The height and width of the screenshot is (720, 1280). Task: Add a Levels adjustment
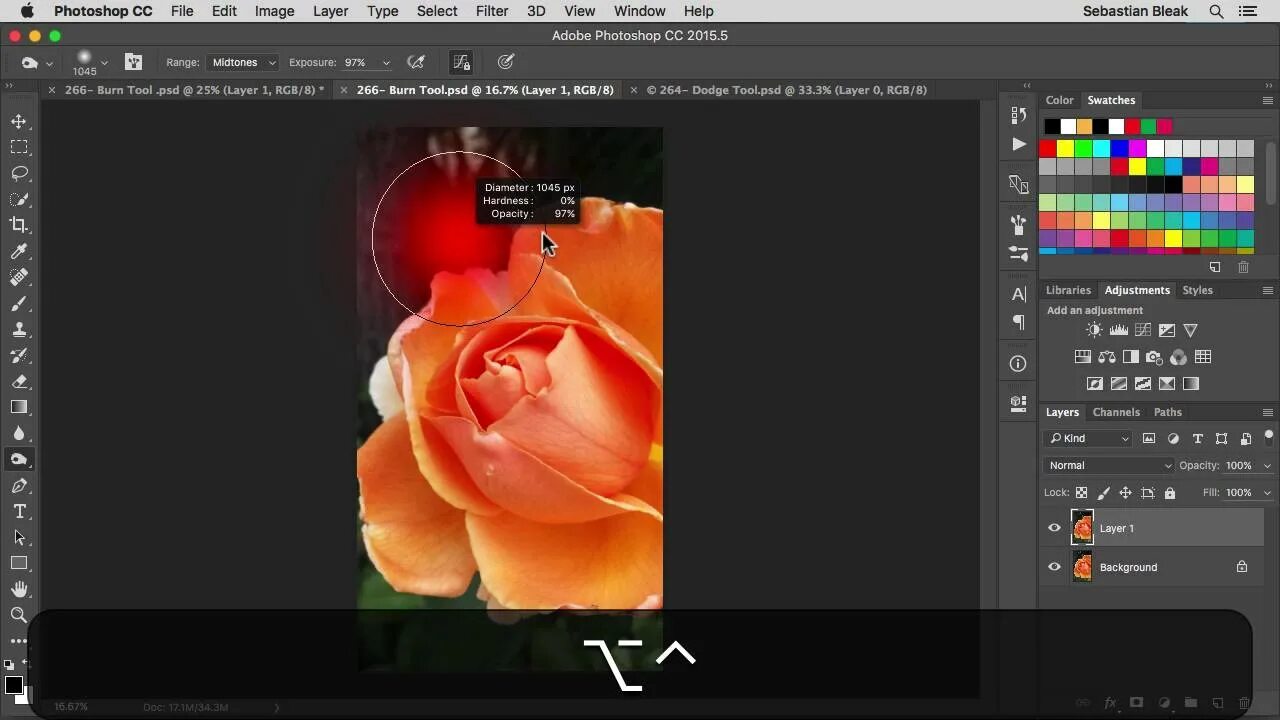pos(1118,330)
